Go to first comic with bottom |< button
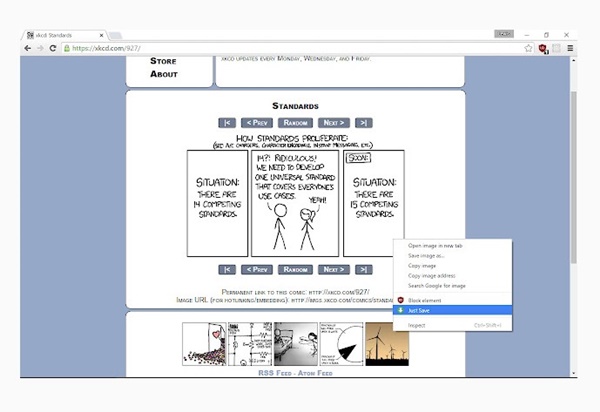This screenshot has height=412, width=600. coord(227,270)
